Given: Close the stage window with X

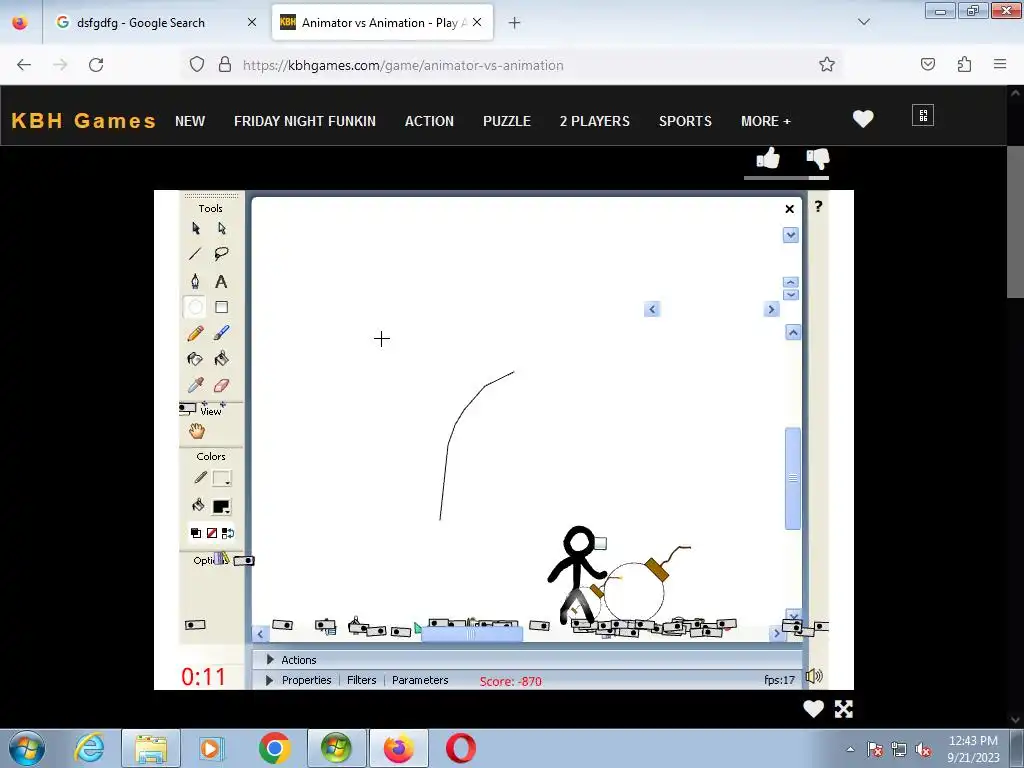Looking at the screenshot, I should click(790, 209).
